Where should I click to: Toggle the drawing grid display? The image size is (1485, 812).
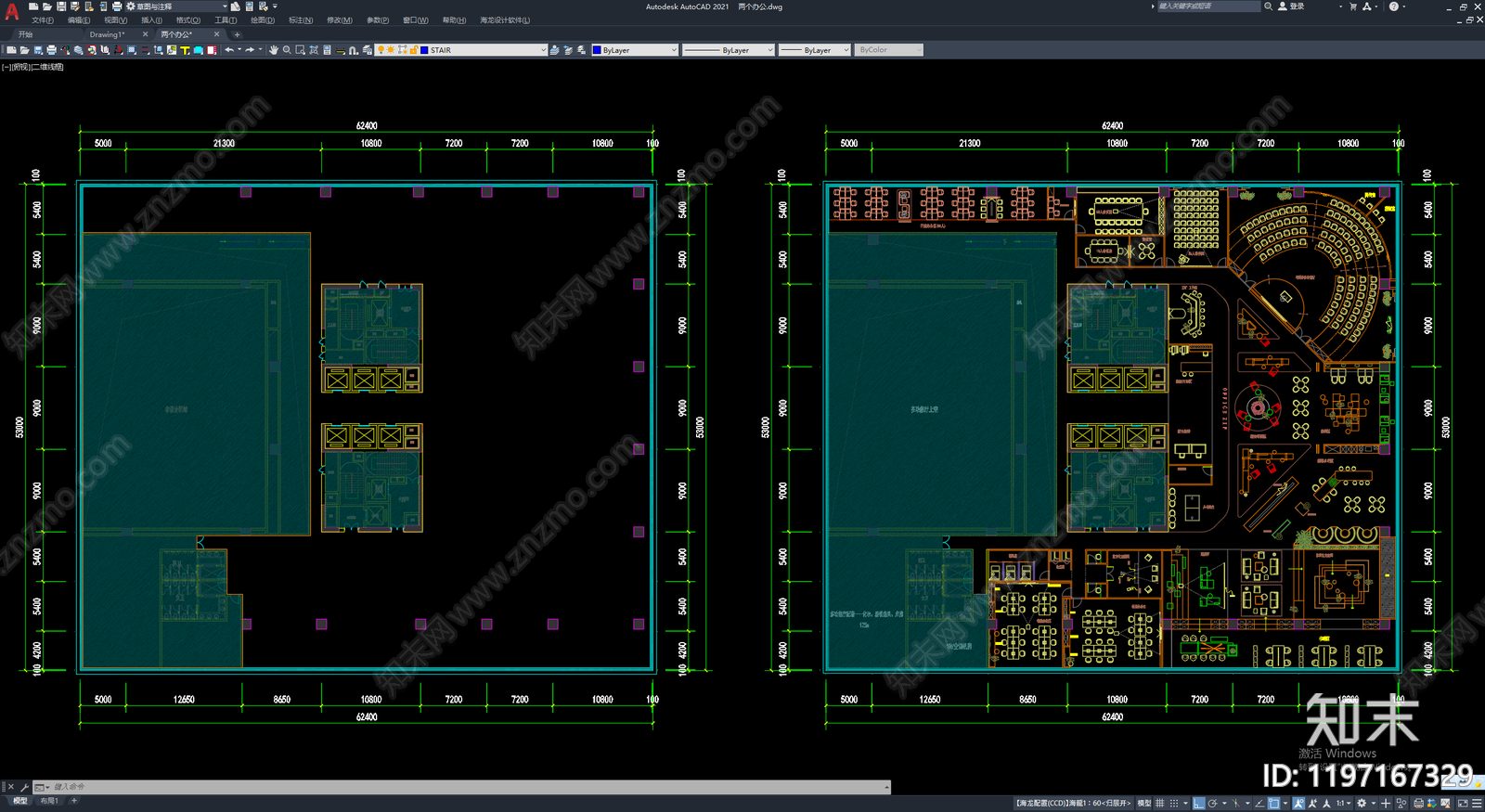click(x=1160, y=804)
